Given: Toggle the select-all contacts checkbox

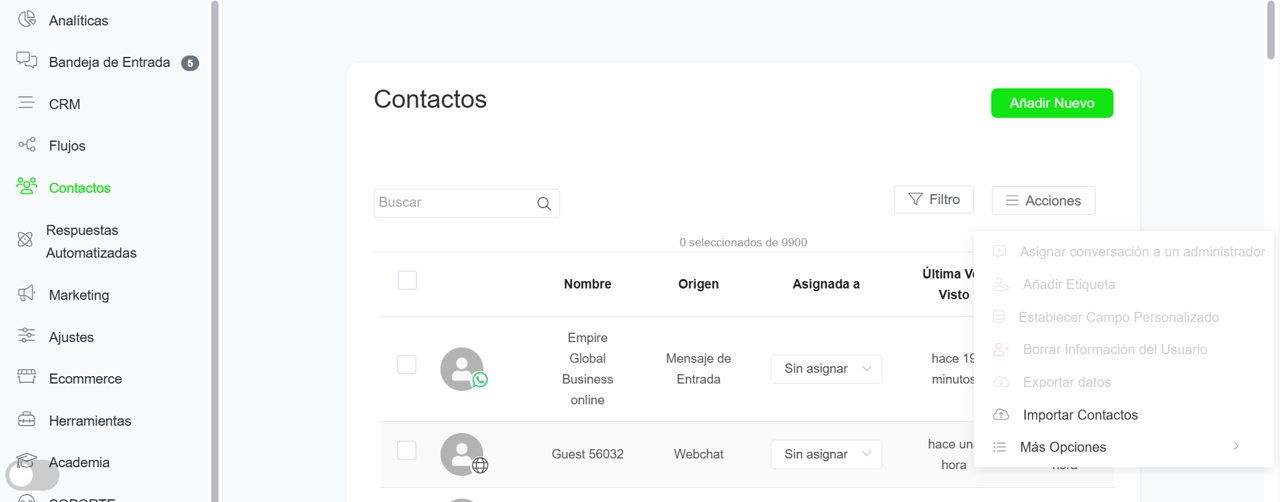Looking at the screenshot, I should coord(407,281).
